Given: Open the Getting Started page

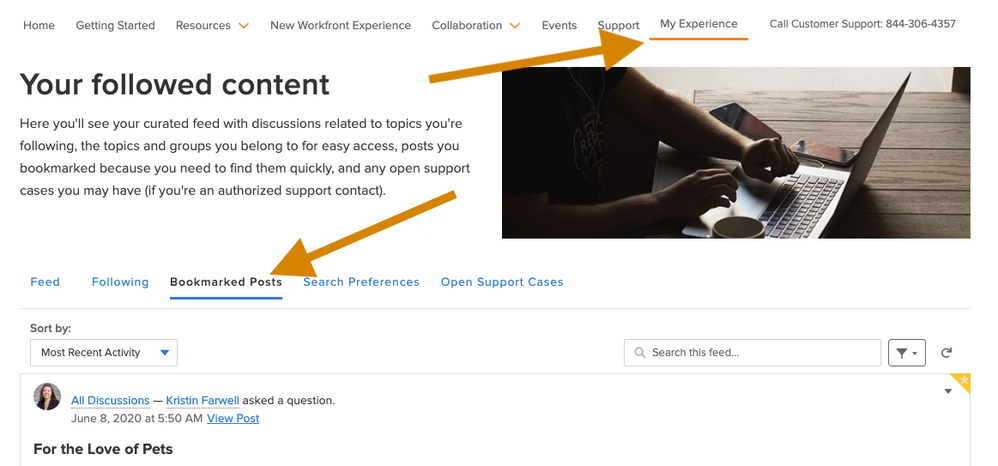Looking at the screenshot, I should coord(115,25).
